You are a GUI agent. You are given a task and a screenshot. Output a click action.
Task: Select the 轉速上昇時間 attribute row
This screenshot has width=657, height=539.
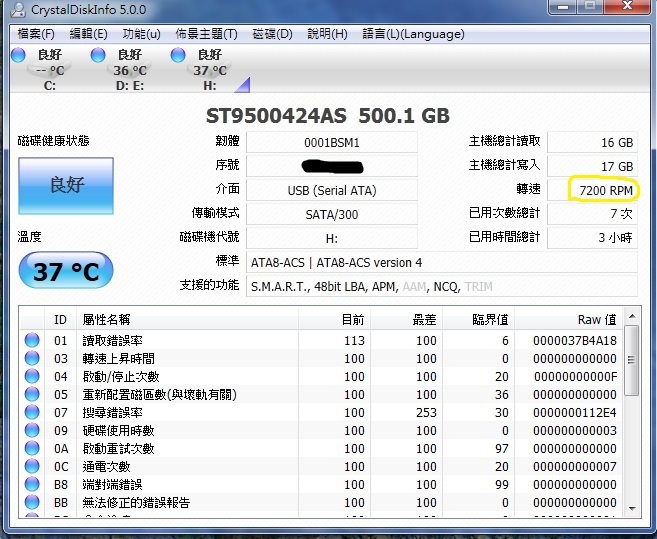point(321,358)
